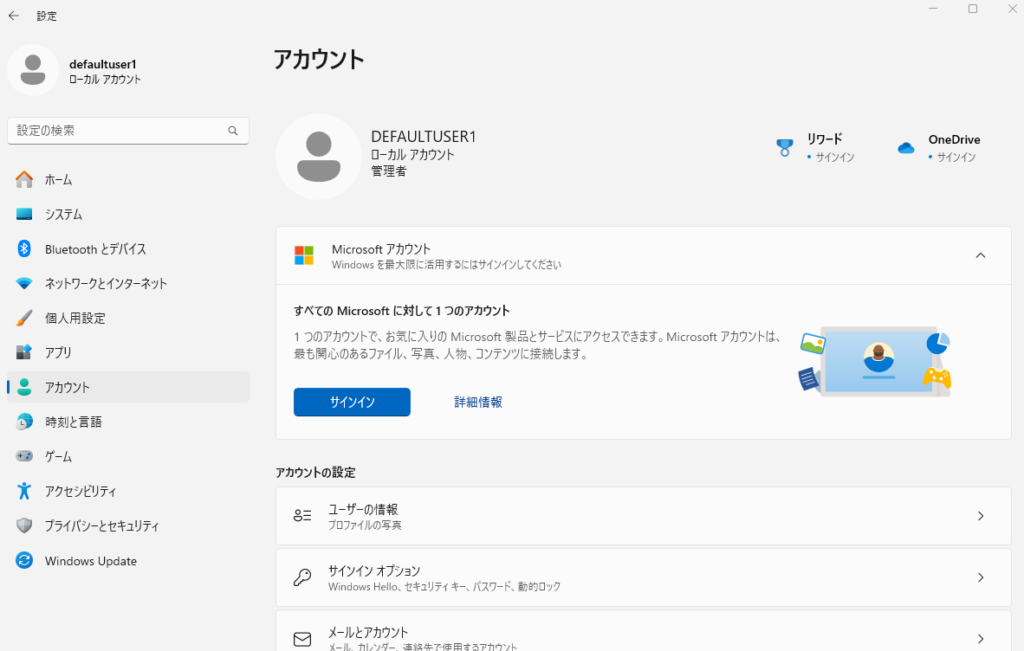Click the Microsoft logo icon
The width and height of the screenshot is (1024, 651).
[x=304, y=256]
